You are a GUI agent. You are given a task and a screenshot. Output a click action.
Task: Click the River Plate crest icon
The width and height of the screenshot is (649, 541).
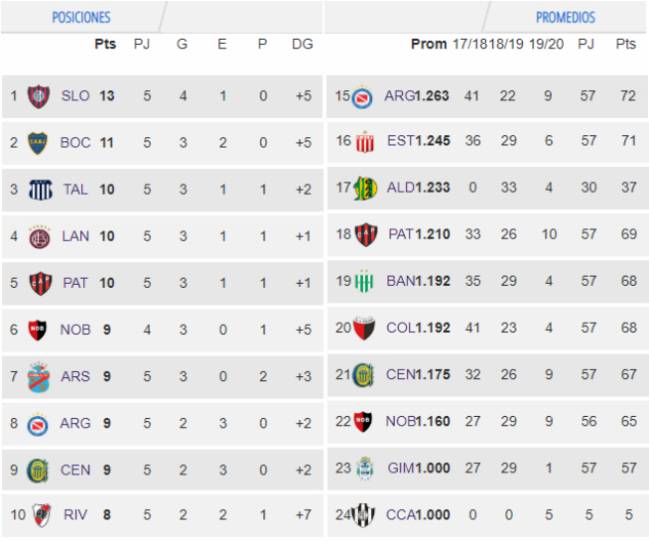(x=41, y=515)
